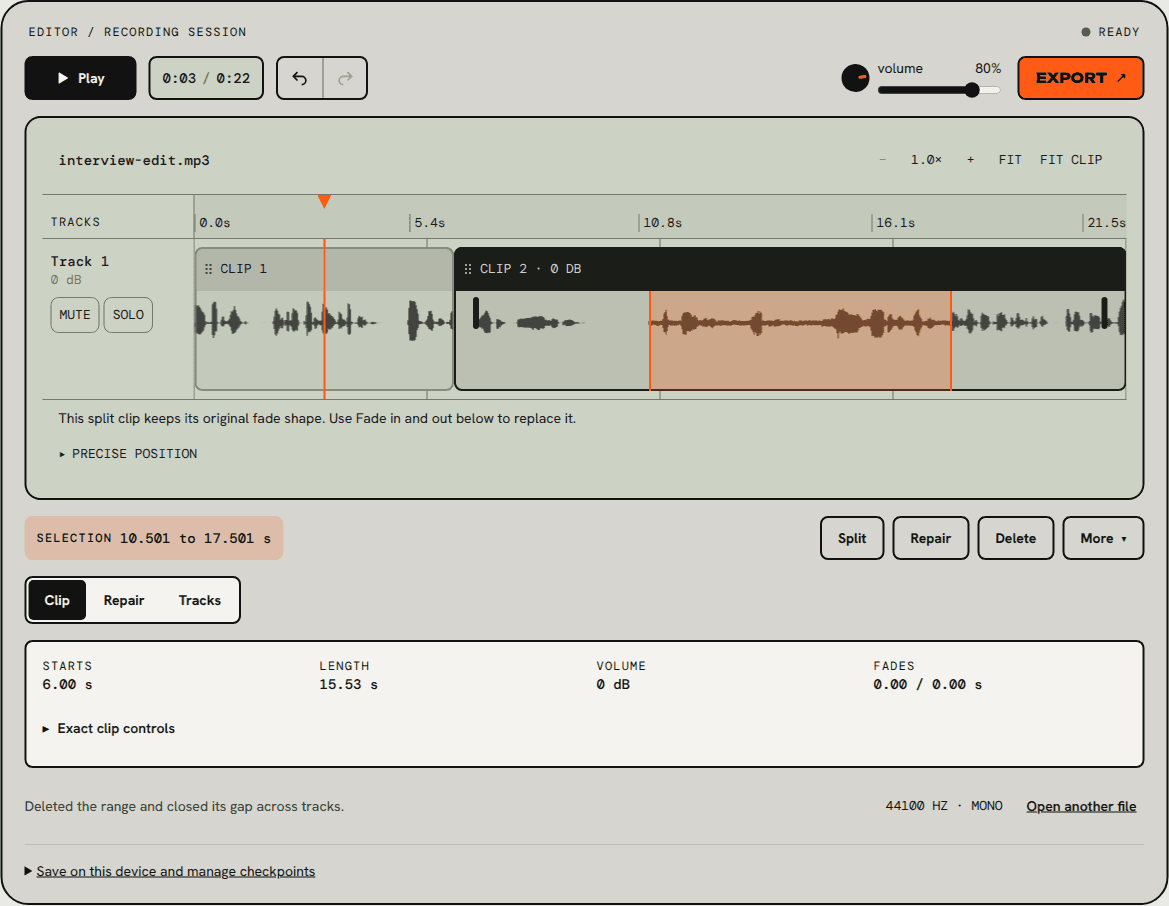Click the Starts 6.00 s value
Screen dimensions: 1169x906
[x=67, y=685]
